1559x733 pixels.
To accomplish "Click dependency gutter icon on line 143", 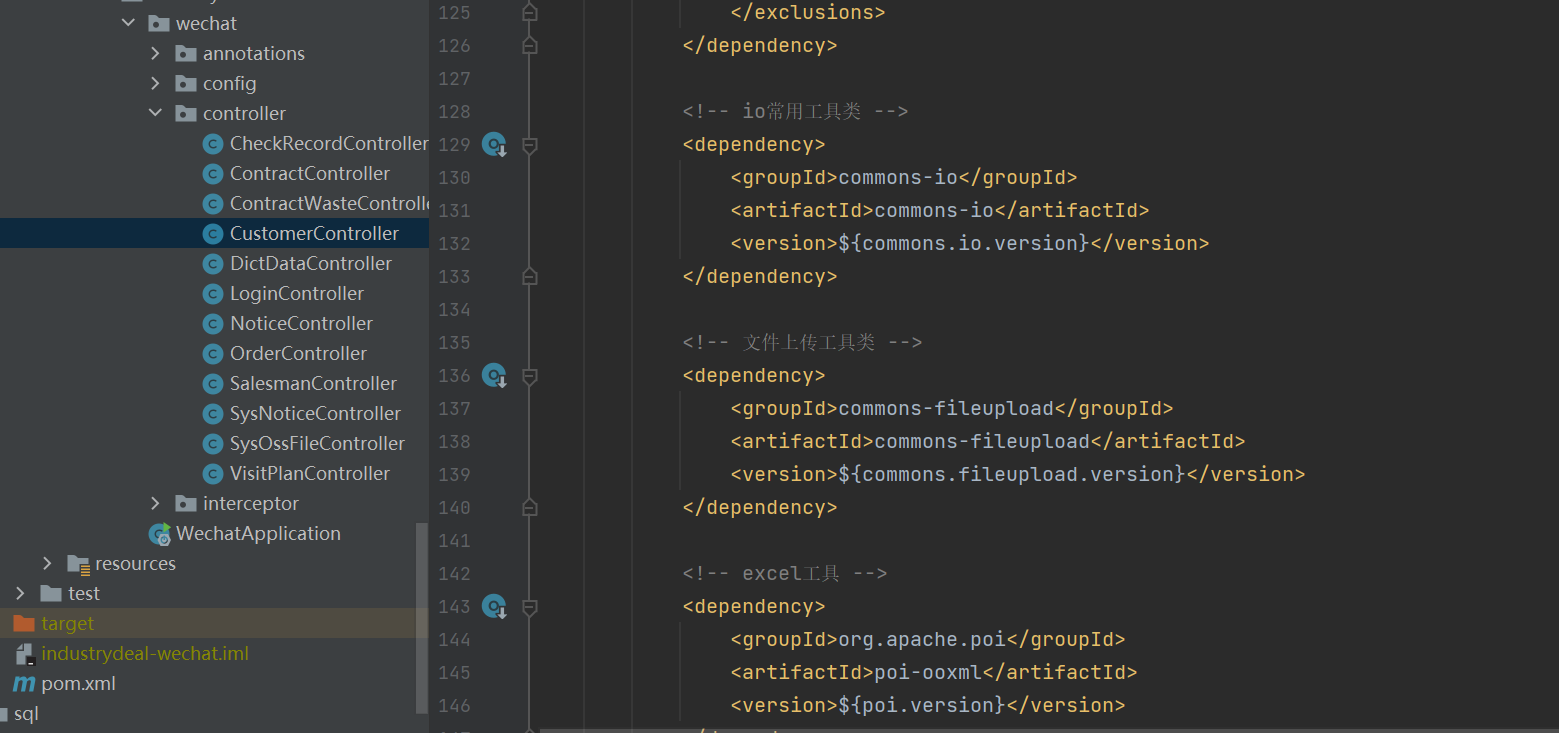I will [x=494, y=607].
